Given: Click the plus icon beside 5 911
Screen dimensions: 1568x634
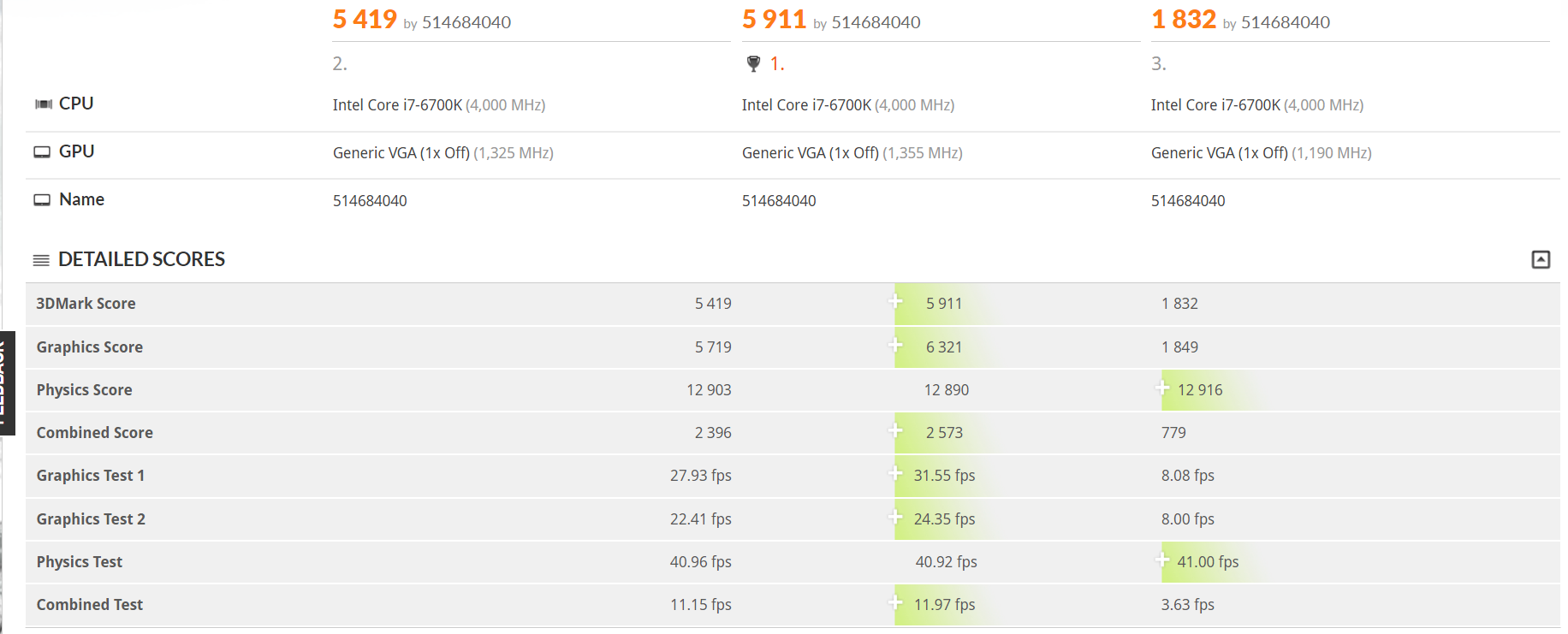Looking at the screenshot, I should (895, 301).
